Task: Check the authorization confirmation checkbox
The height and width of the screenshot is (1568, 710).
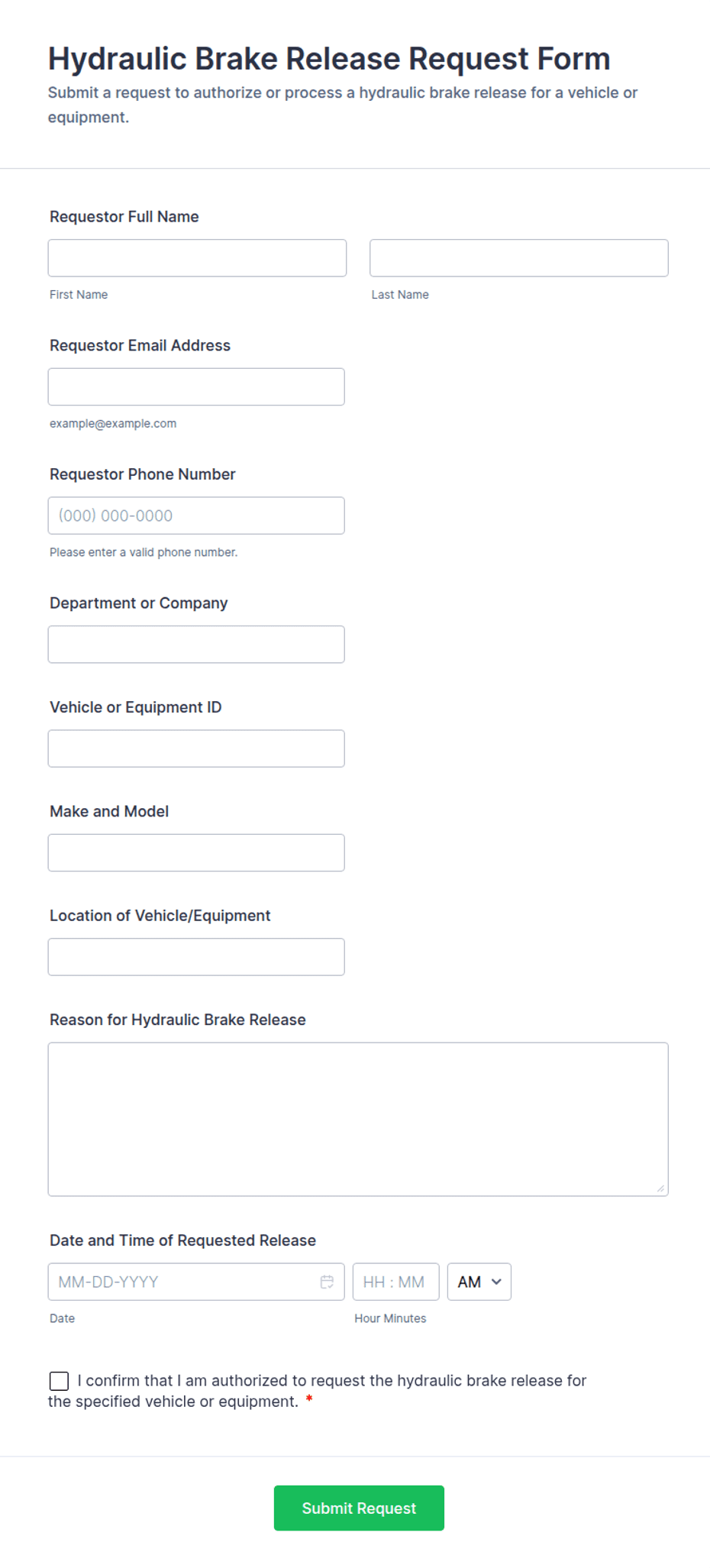Action: coord(59,1381)
